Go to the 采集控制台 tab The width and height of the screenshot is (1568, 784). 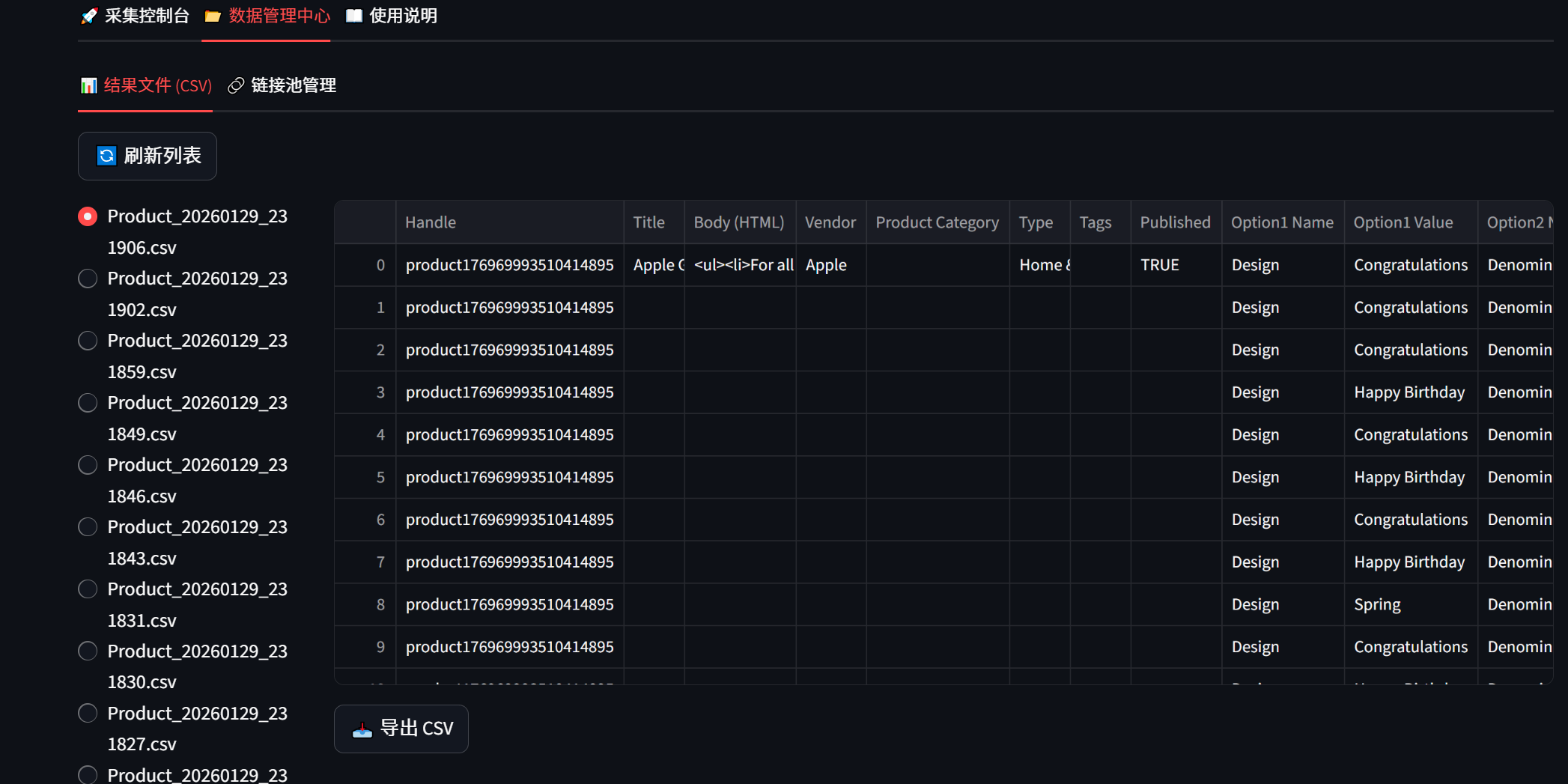coord(147,16)
